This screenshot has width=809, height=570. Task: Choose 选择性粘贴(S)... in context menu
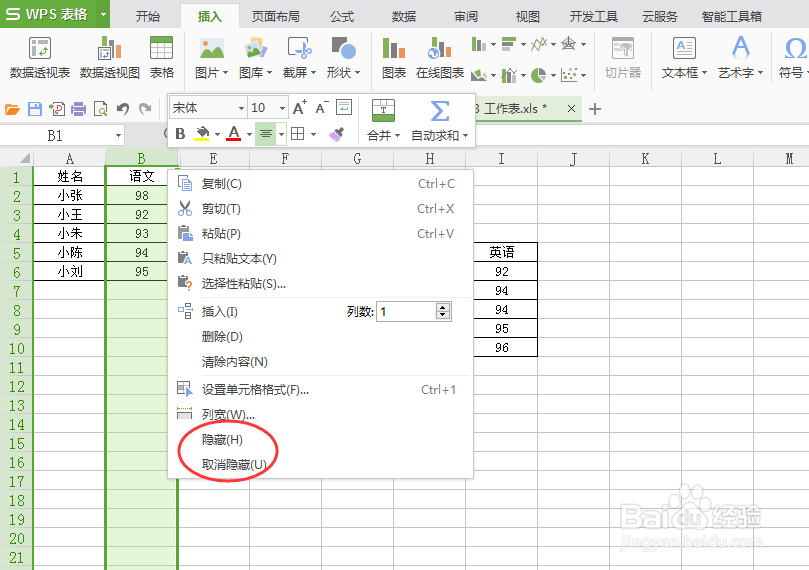coord(320,283)
